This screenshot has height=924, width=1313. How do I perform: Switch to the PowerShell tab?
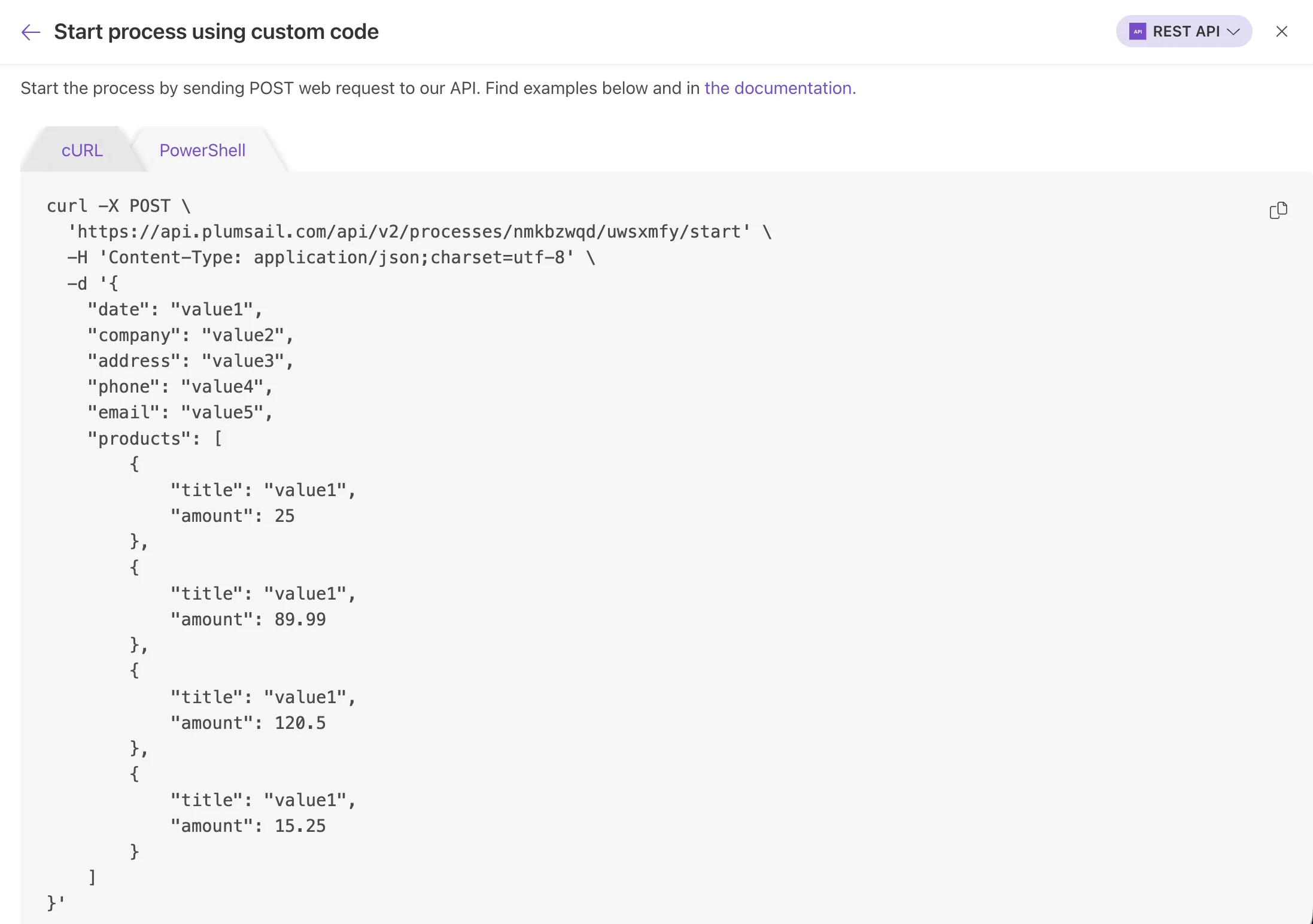tap(202, 150)
